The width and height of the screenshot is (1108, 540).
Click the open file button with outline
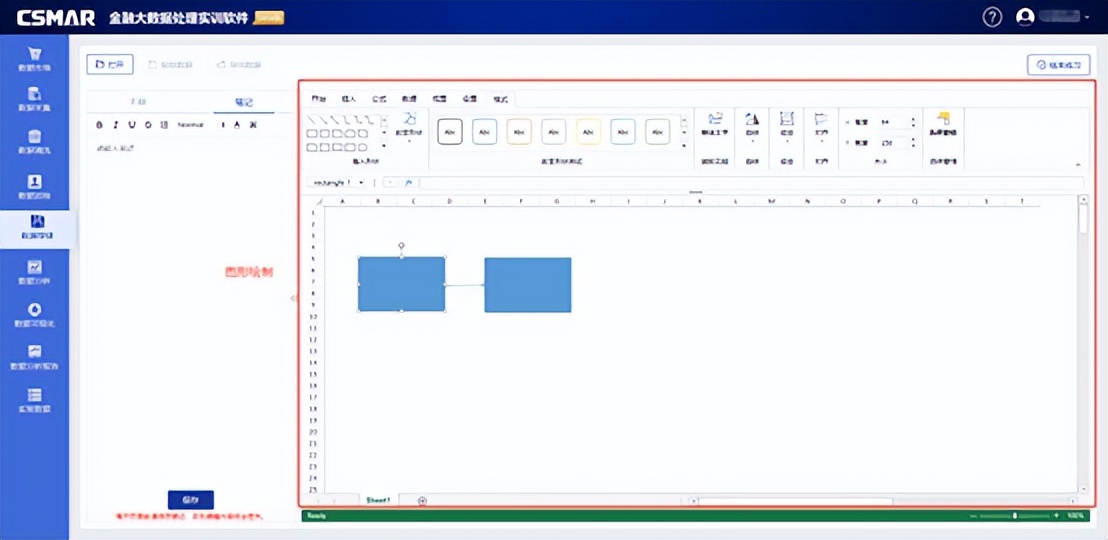tap(110, 64)
